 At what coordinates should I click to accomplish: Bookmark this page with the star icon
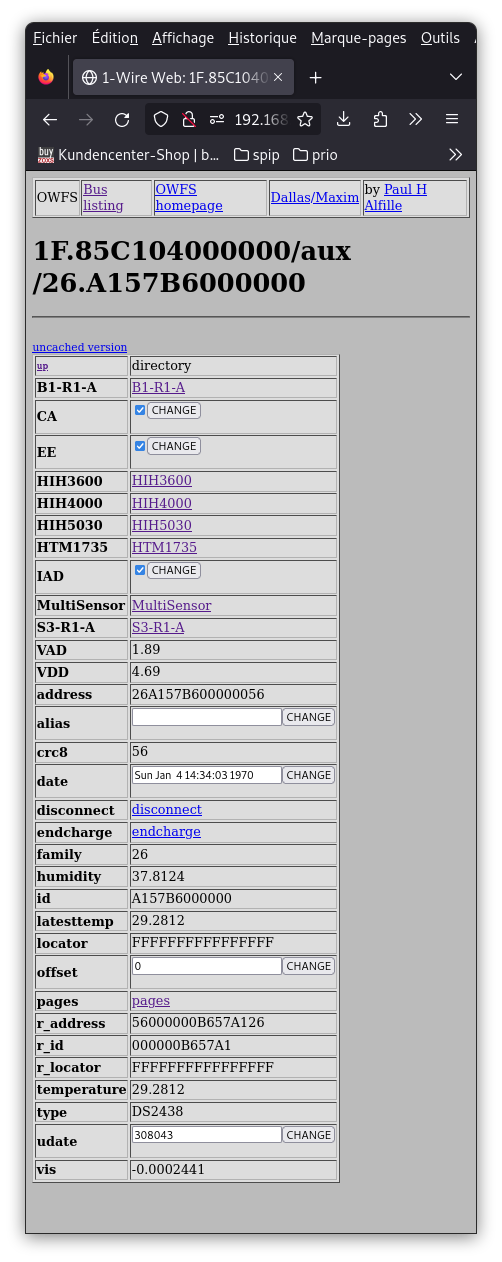[x=305, y=120]
